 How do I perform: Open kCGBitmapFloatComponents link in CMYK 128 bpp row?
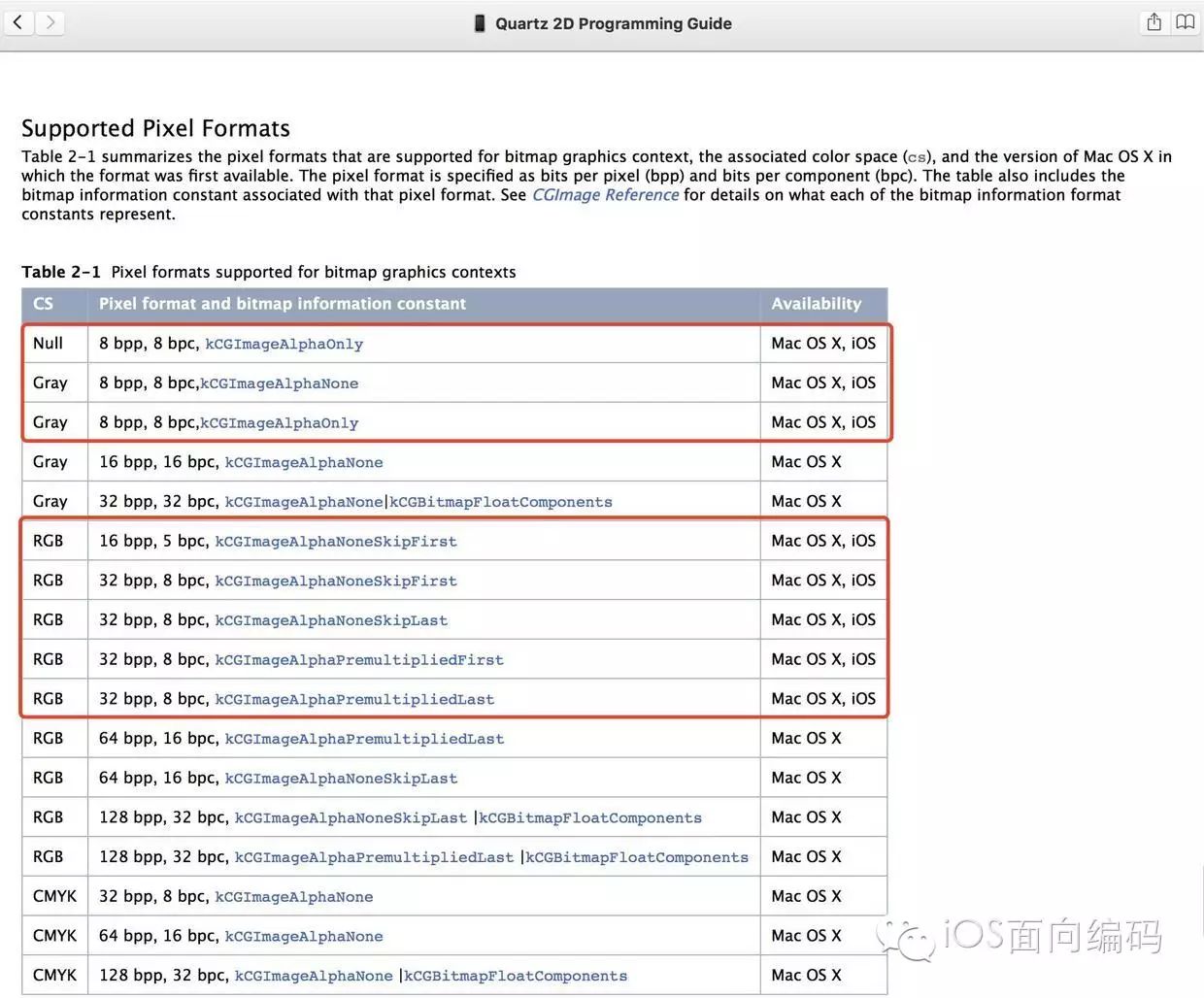coord(516,976)
